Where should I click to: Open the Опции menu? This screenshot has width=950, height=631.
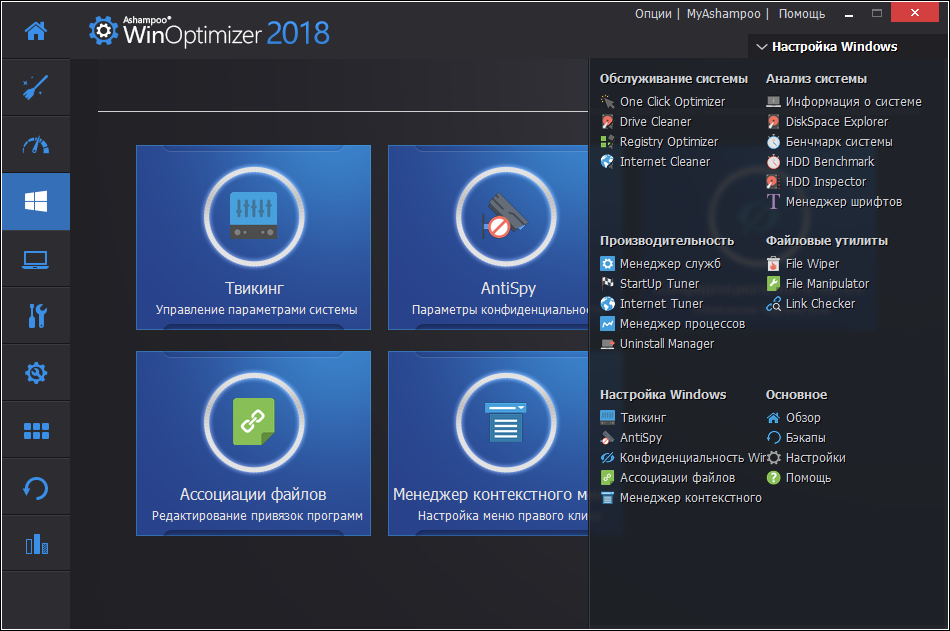pyautogui.click(x=653, y=13)
